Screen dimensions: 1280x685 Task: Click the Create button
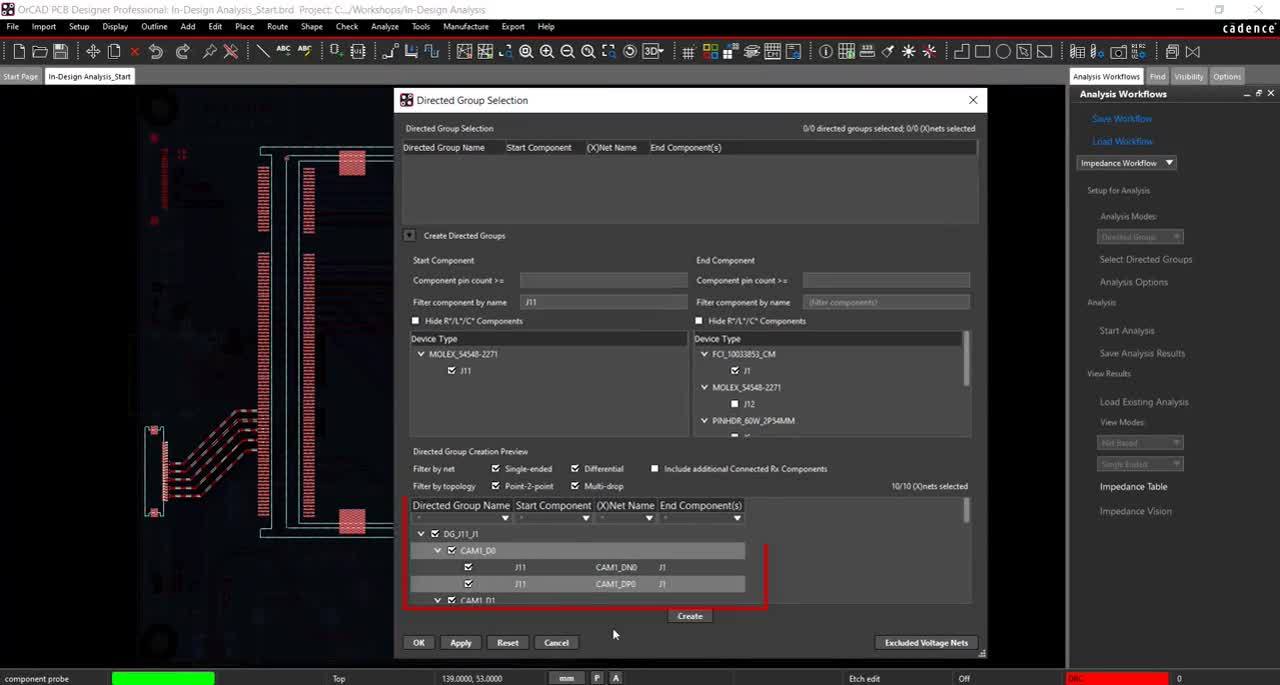coord(690,616)
